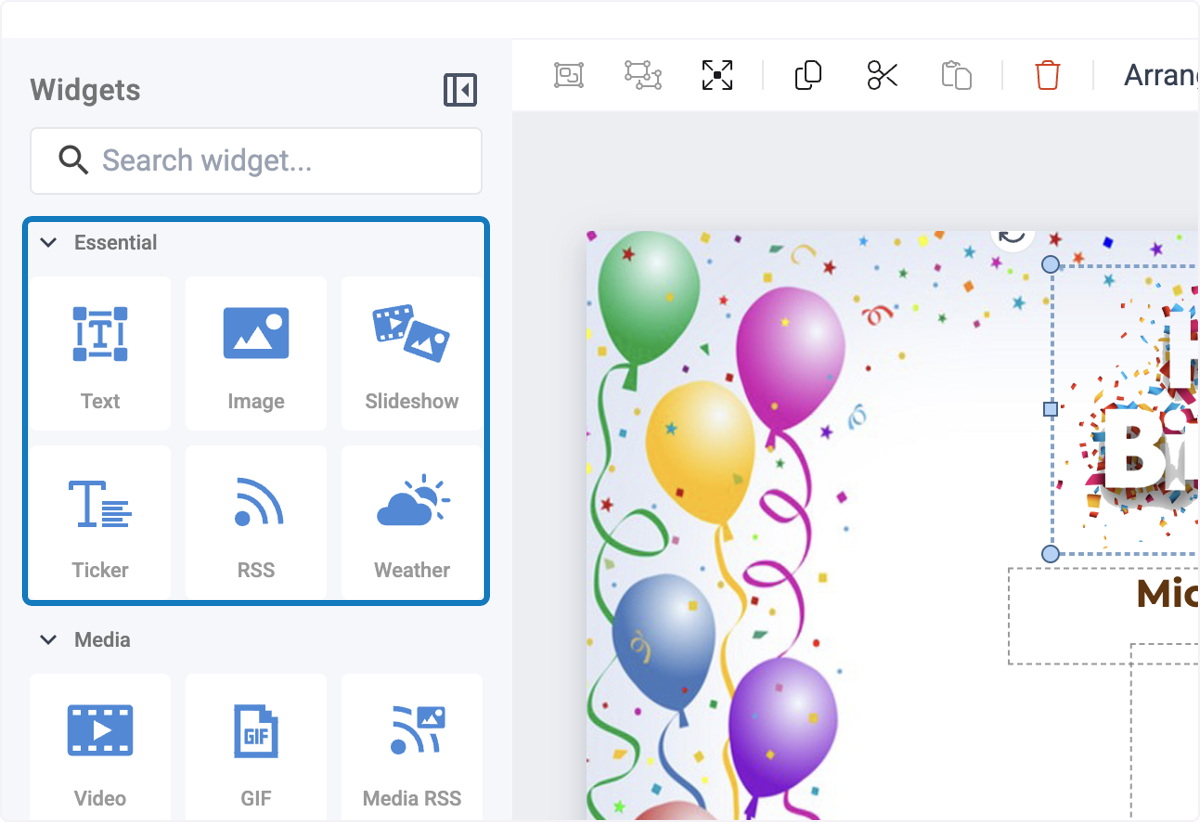Select the GIF widget
1200x822 pixels.
tap(256, 748)
